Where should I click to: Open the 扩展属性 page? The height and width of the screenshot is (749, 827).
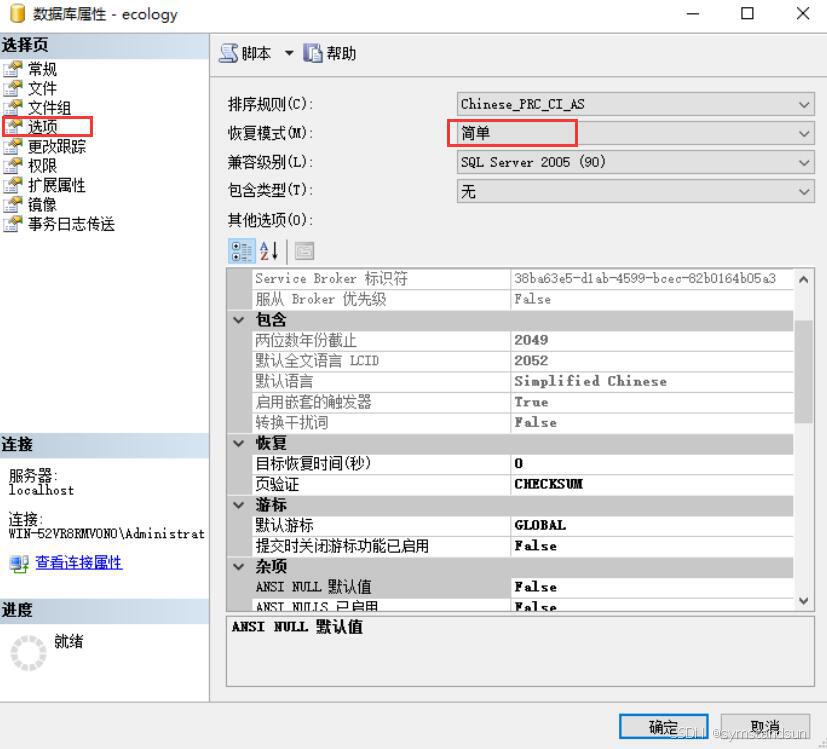tap(56, 185)
